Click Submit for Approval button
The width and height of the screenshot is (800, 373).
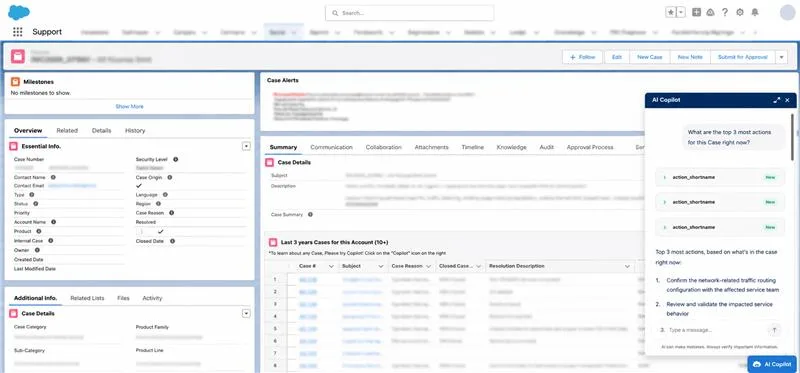coord(742,57)
